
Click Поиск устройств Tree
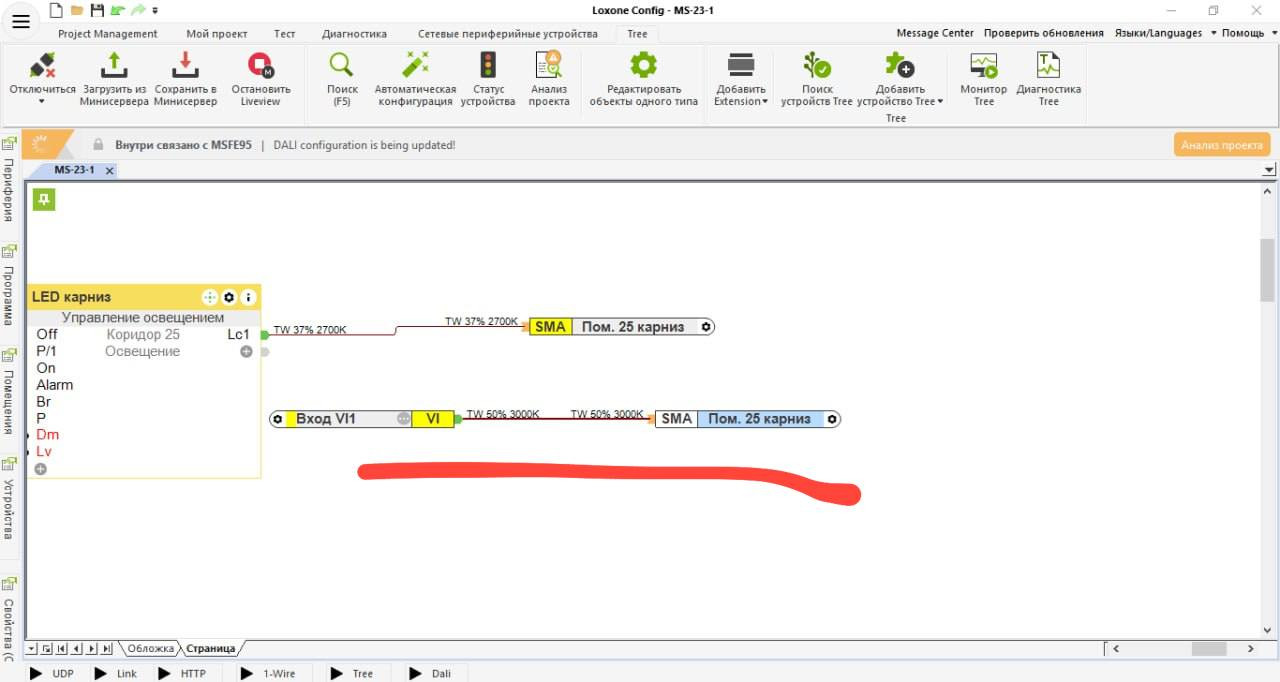pyautogui.click(x=817, y=79)
